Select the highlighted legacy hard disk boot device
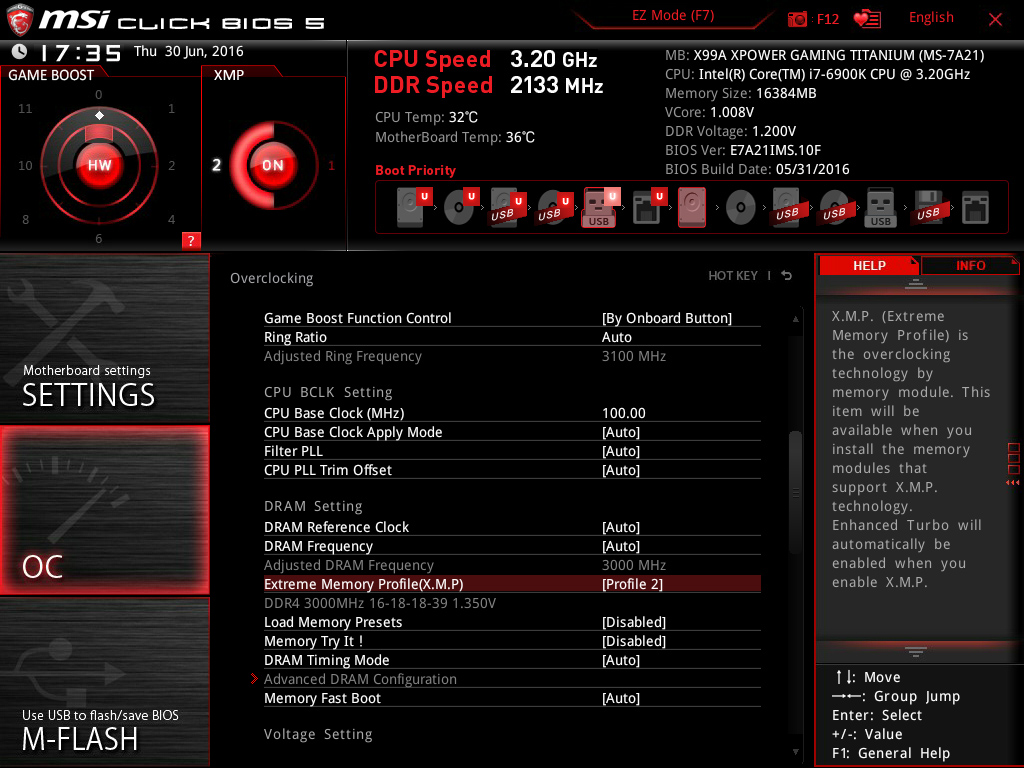This screenshot has width=1024, height=768. coord(692,207)
